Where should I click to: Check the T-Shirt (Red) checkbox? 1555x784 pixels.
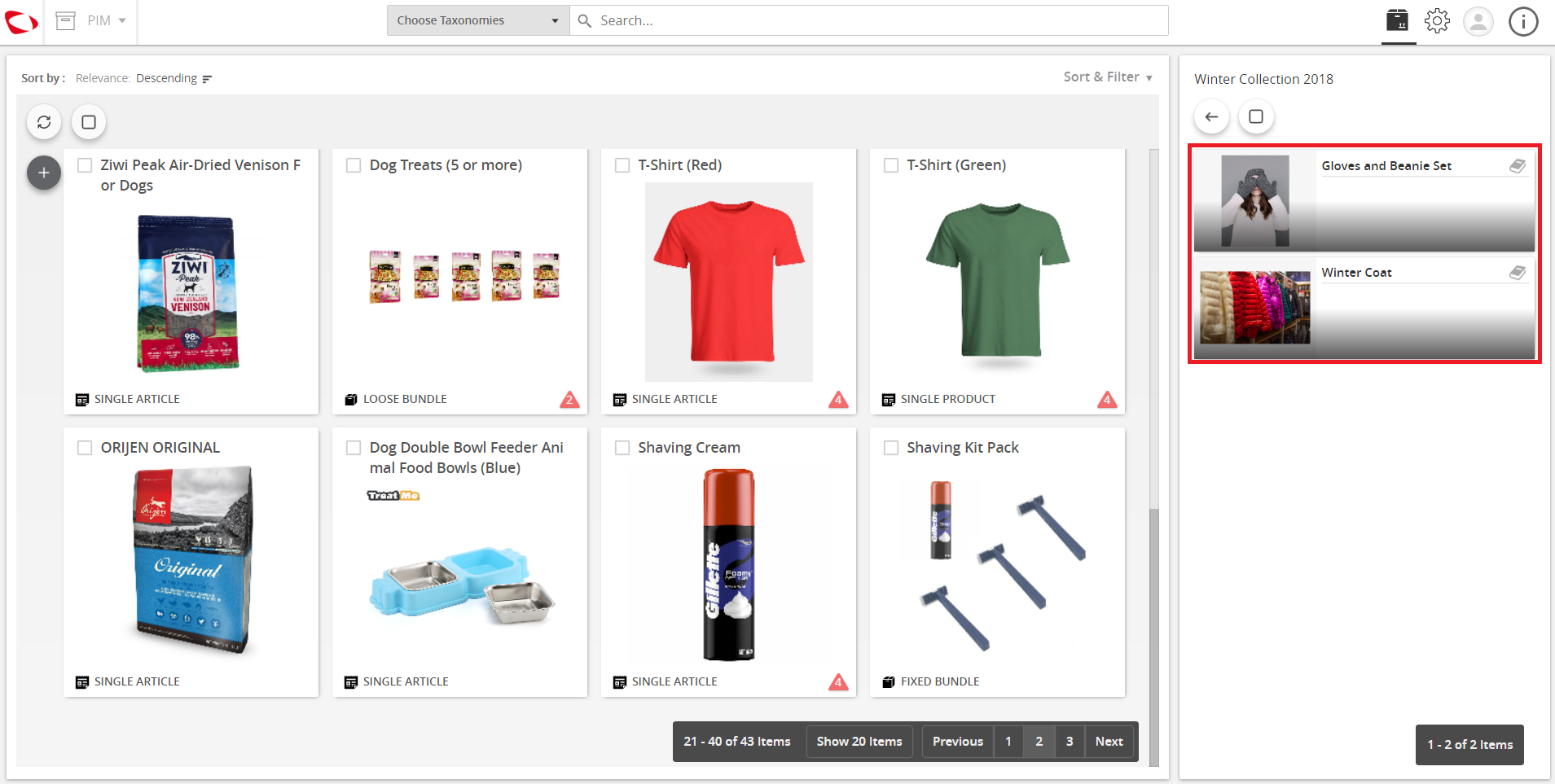(x=622, y=165)
